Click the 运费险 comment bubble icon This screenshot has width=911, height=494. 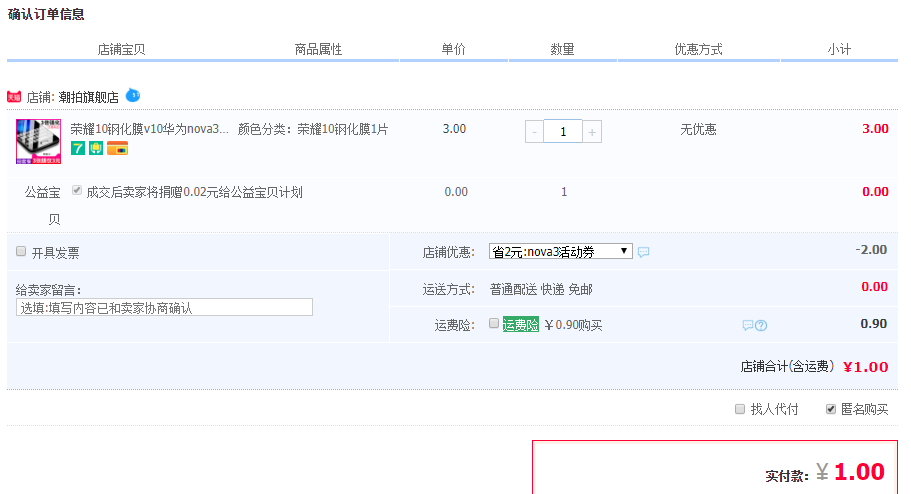point(748,325)
